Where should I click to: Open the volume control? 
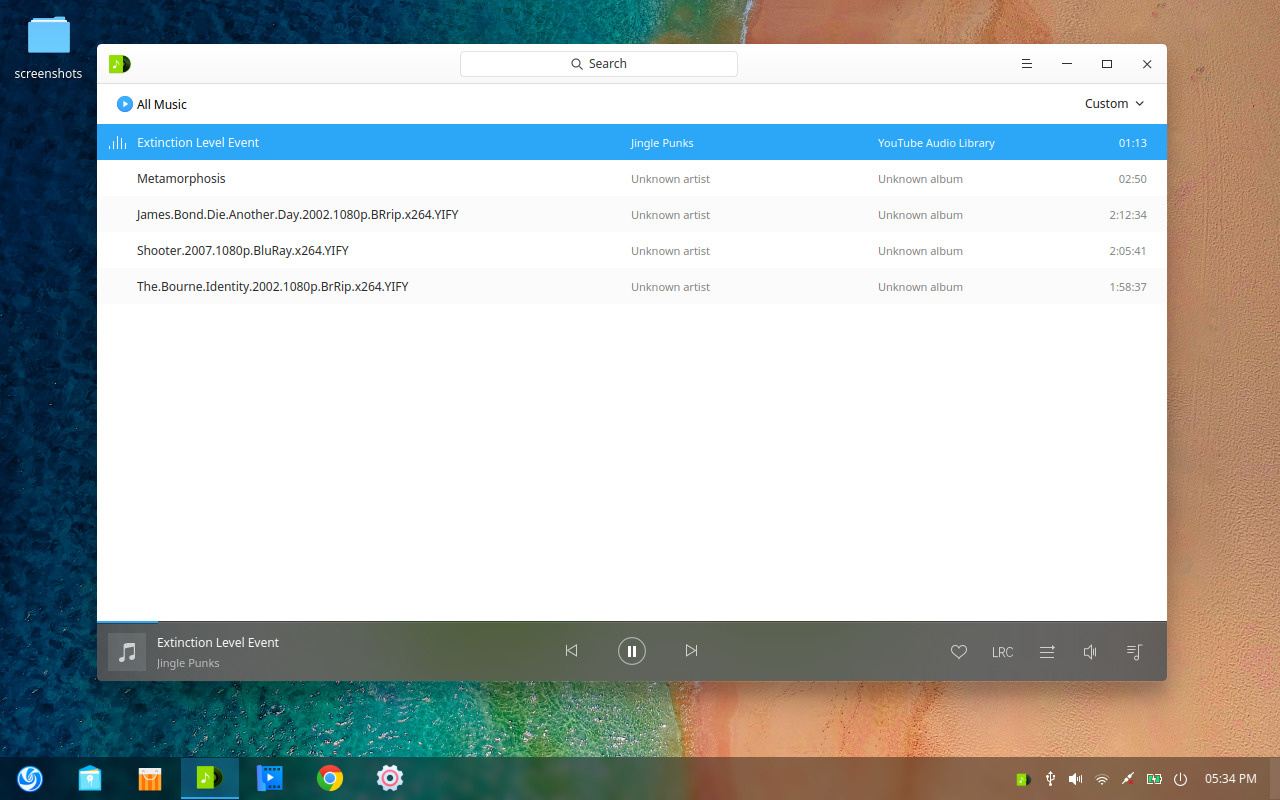(1089, 651)
